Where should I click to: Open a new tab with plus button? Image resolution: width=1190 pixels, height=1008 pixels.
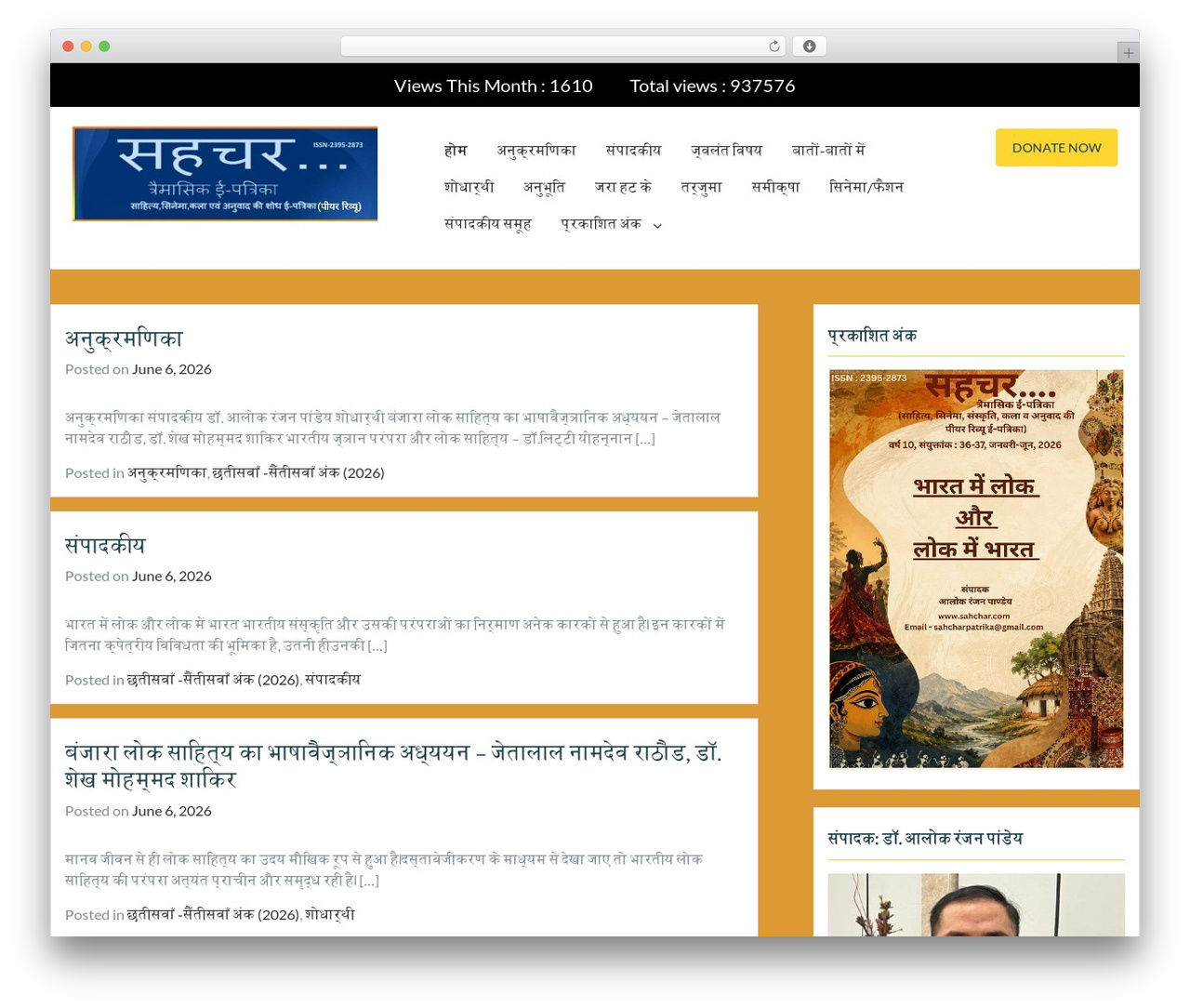click(1128, 53)
